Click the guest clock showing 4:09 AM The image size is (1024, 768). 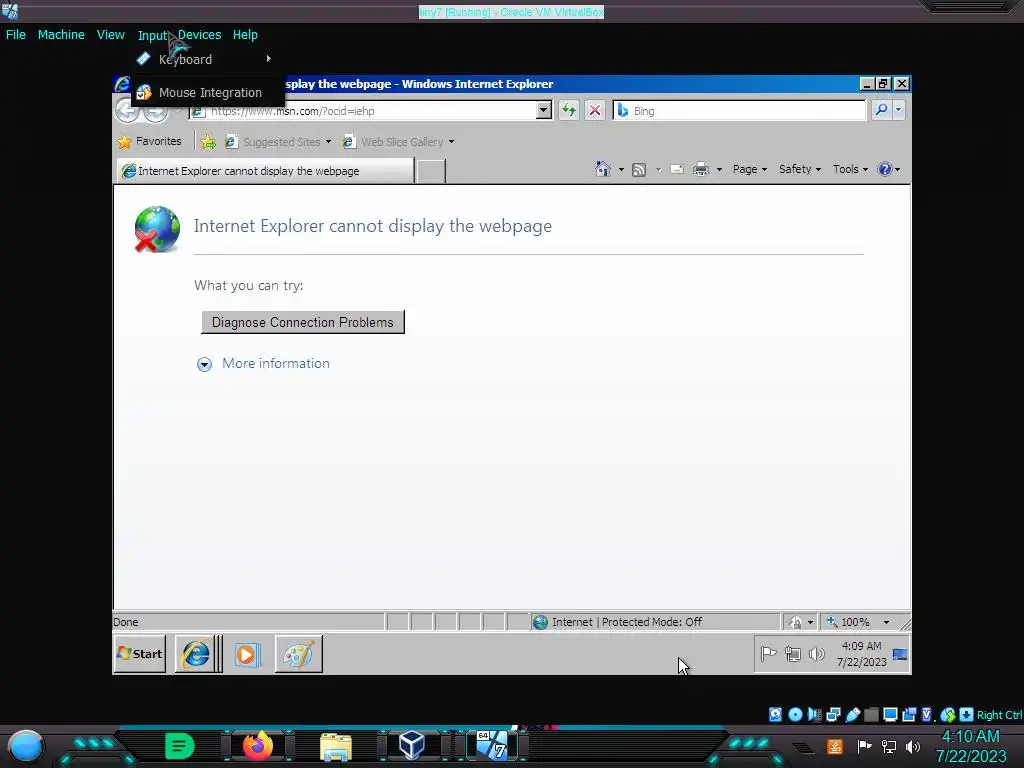click(861, 654)
